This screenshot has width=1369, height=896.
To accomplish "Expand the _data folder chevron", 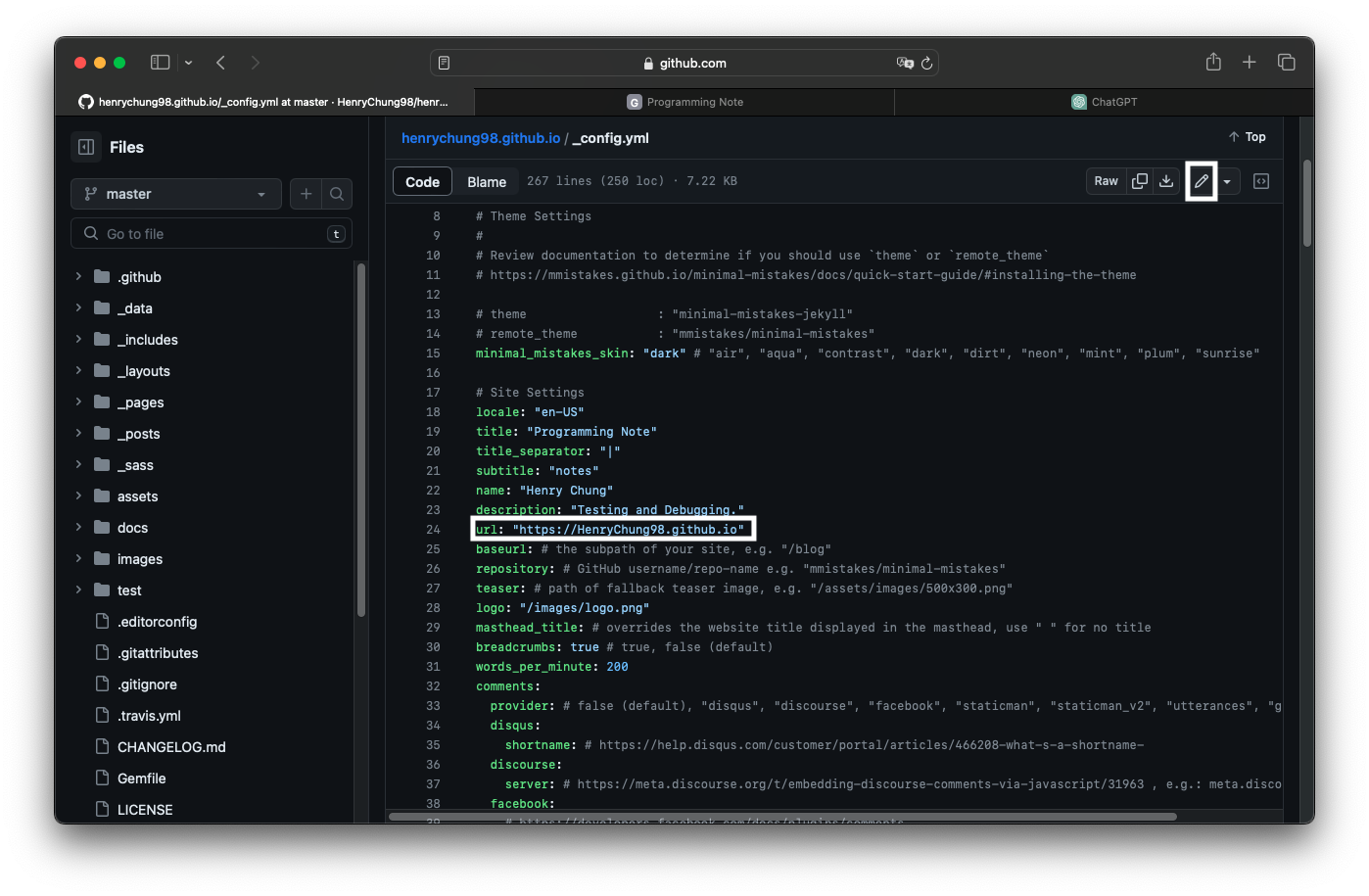I will pyautogui.click(x=78, y=308).
